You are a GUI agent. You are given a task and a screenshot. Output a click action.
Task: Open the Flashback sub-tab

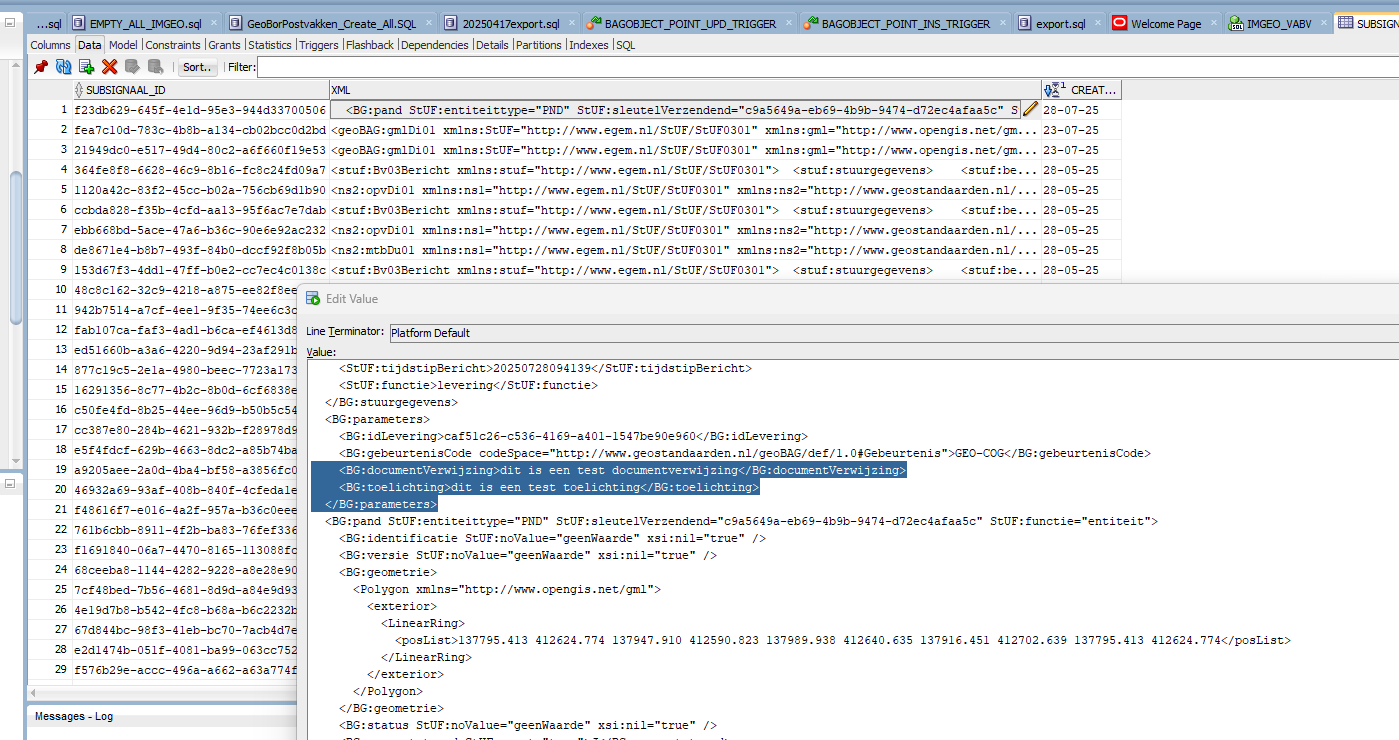tap(371, 45)
